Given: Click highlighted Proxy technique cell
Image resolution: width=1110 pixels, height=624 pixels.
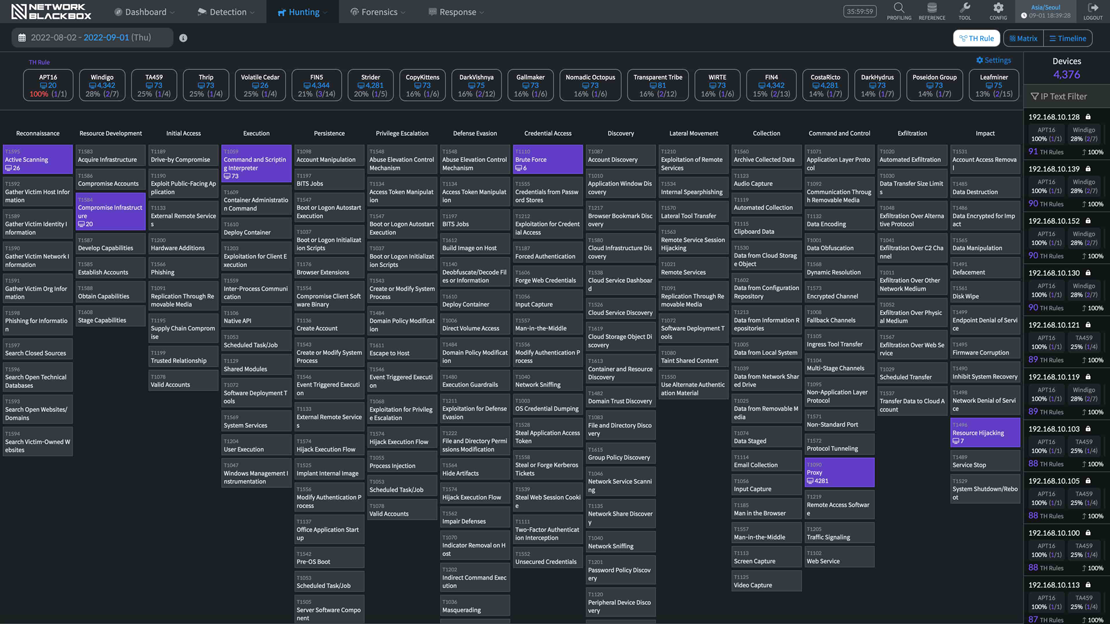Looking at the screenshot, I should pyautogui.click(x=839, y=472).
